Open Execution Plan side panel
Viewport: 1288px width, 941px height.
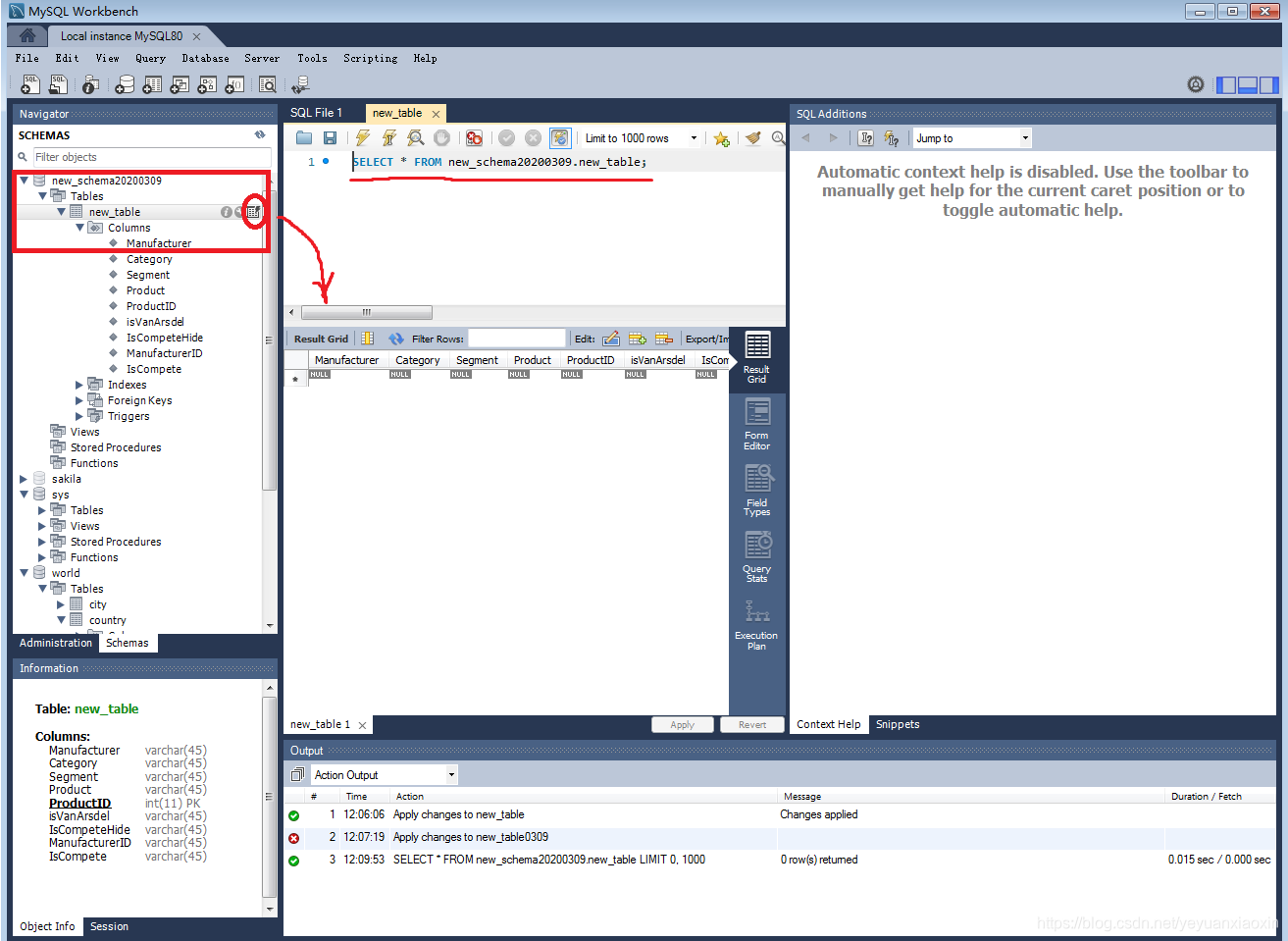click(757, 624)
